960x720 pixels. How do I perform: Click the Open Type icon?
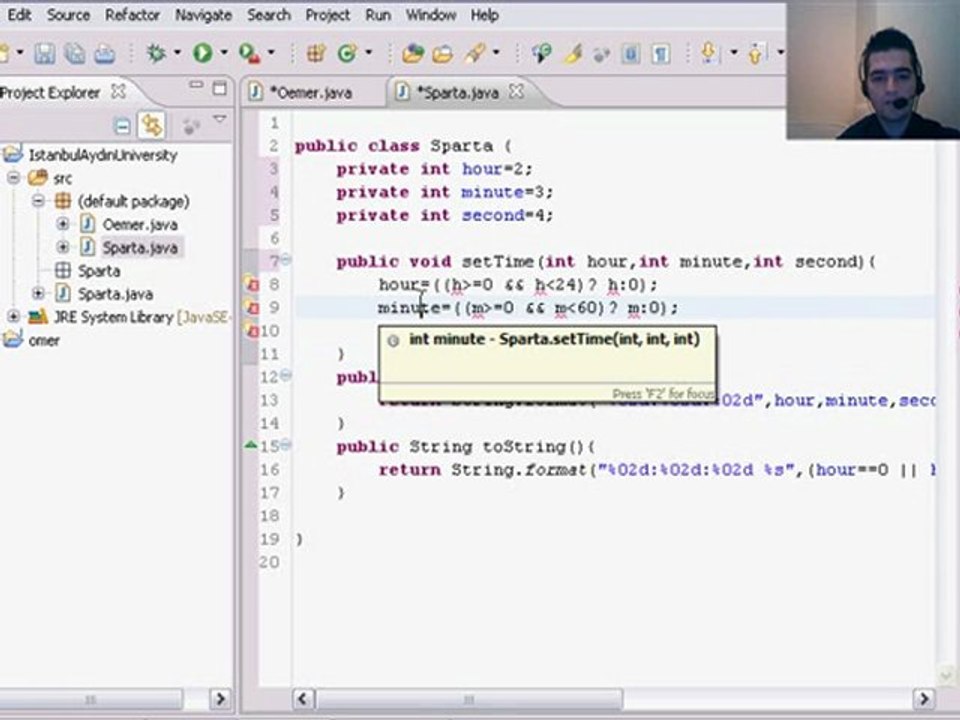tap(413, 54)
